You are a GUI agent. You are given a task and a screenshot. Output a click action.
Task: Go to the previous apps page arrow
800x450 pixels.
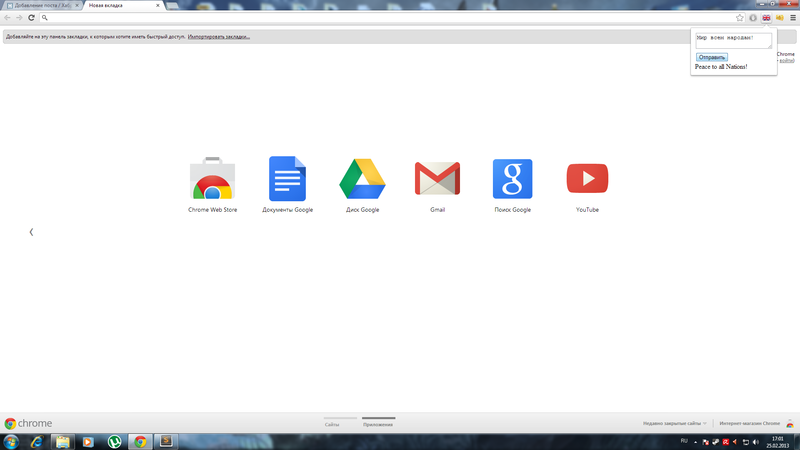point(31,232)
